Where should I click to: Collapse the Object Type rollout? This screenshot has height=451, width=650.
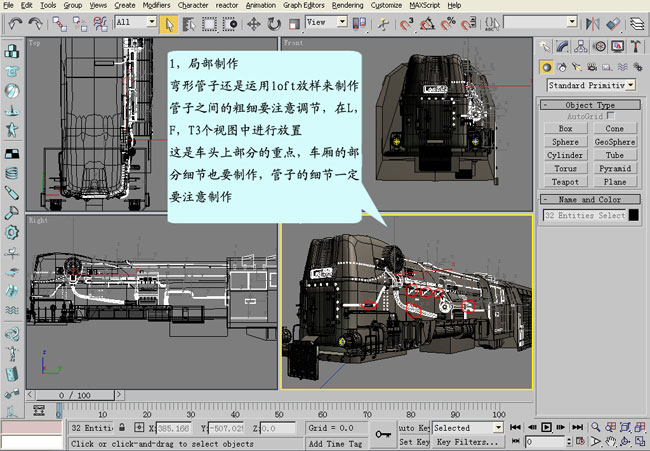pyautogui.click(x=590, y=105)
